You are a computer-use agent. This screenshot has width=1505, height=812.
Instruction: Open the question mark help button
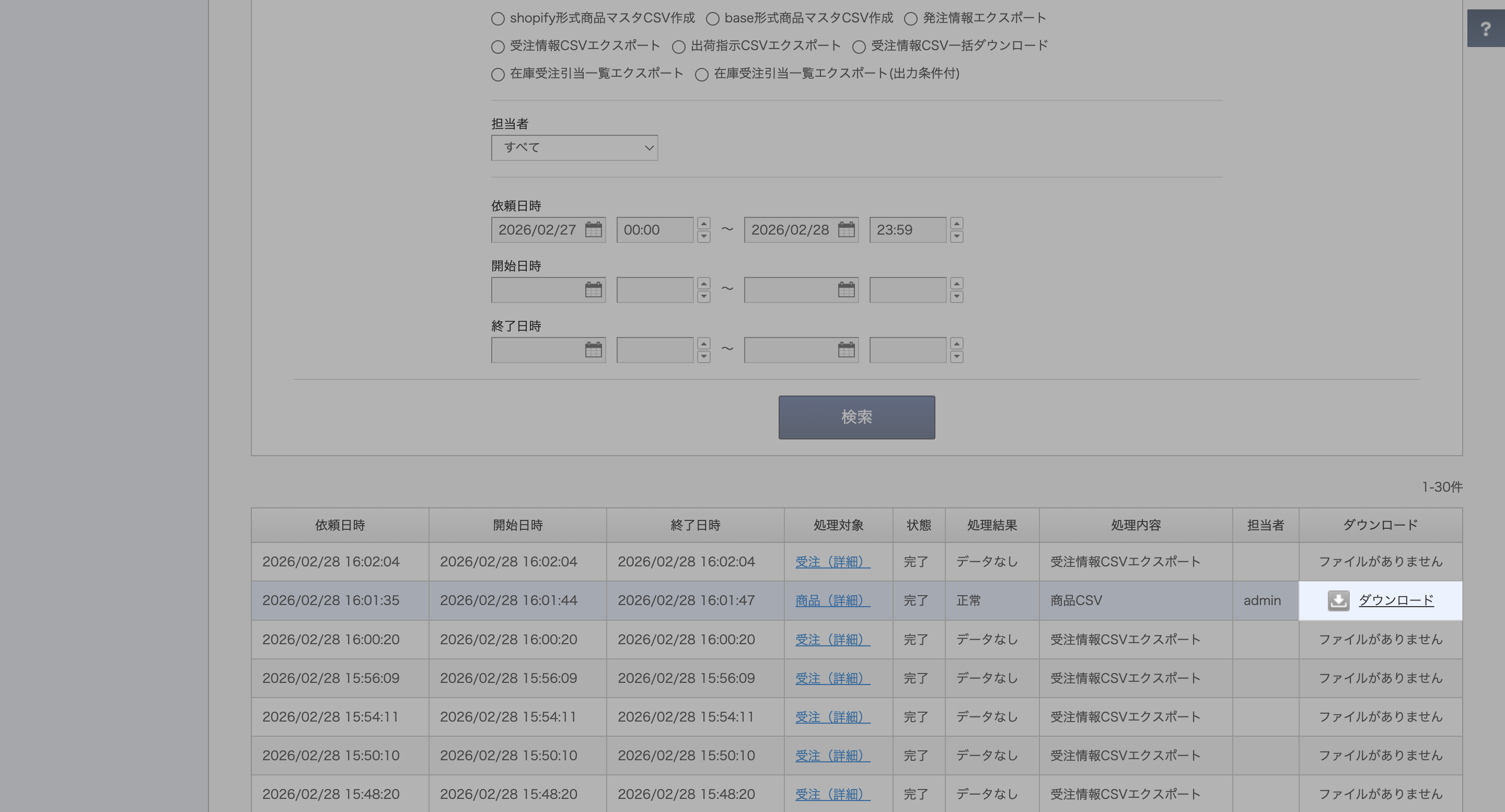click(1485, 29)
